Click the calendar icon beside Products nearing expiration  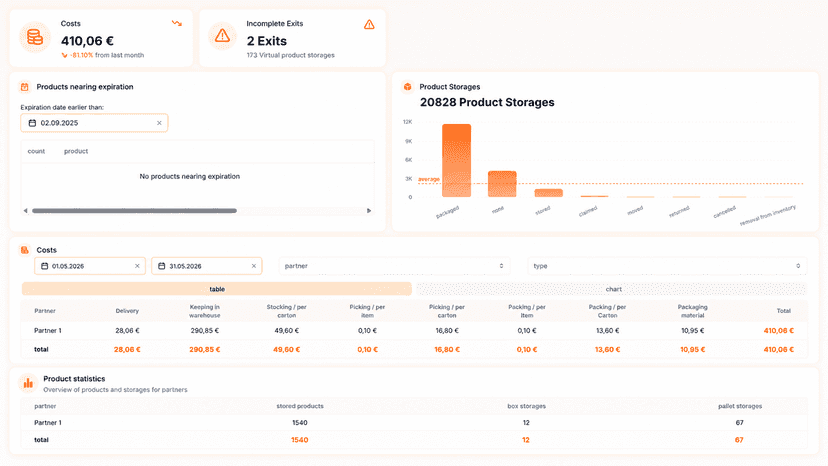24,87
